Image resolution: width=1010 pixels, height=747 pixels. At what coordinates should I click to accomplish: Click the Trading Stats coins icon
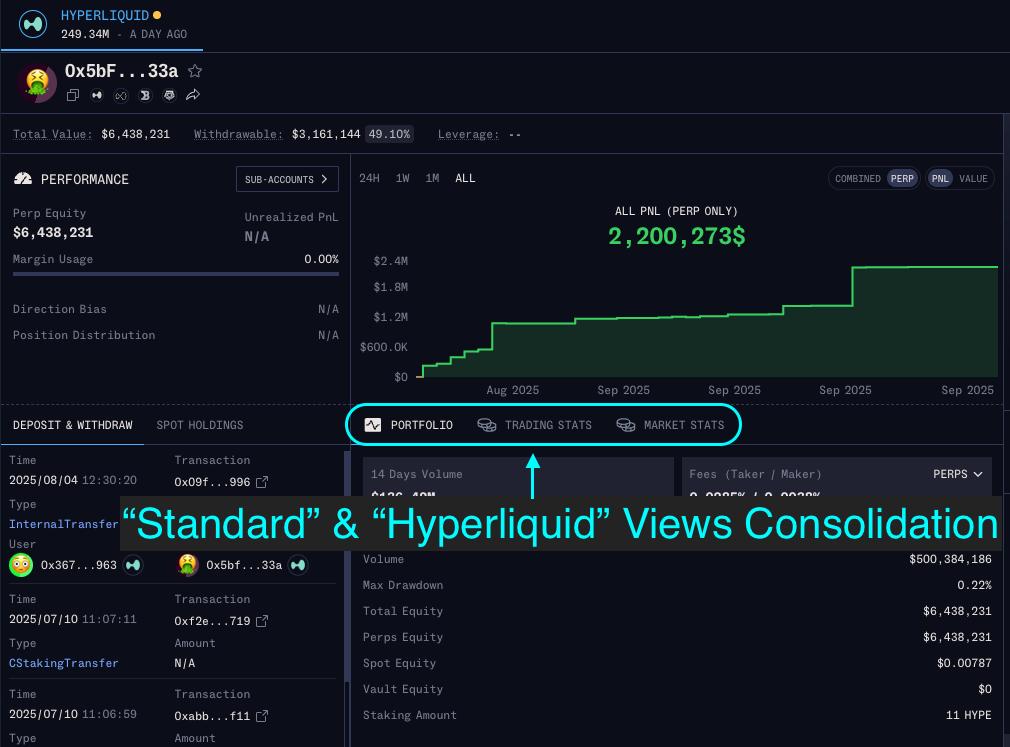click(x=486, y=425)
